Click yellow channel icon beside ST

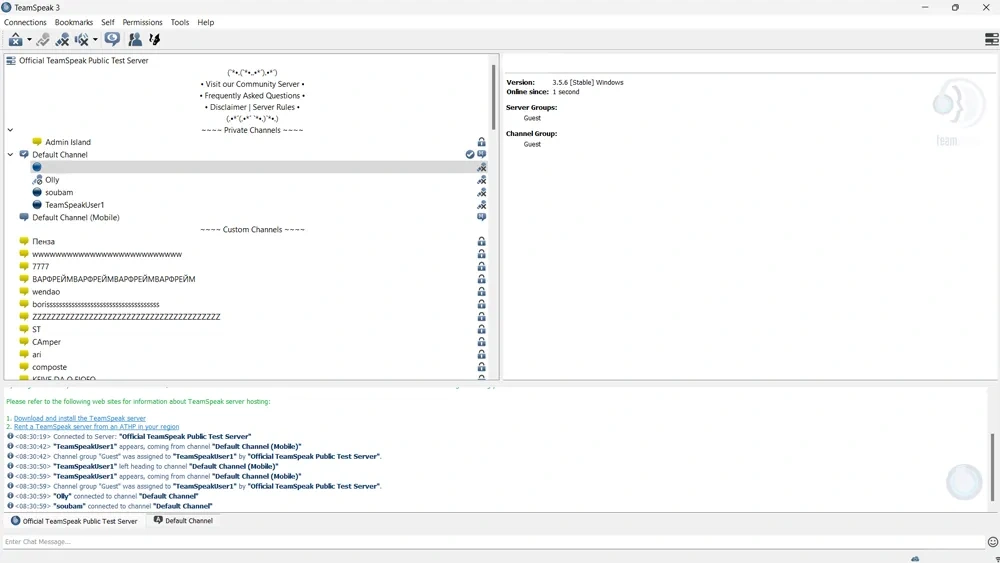point(24,329)
